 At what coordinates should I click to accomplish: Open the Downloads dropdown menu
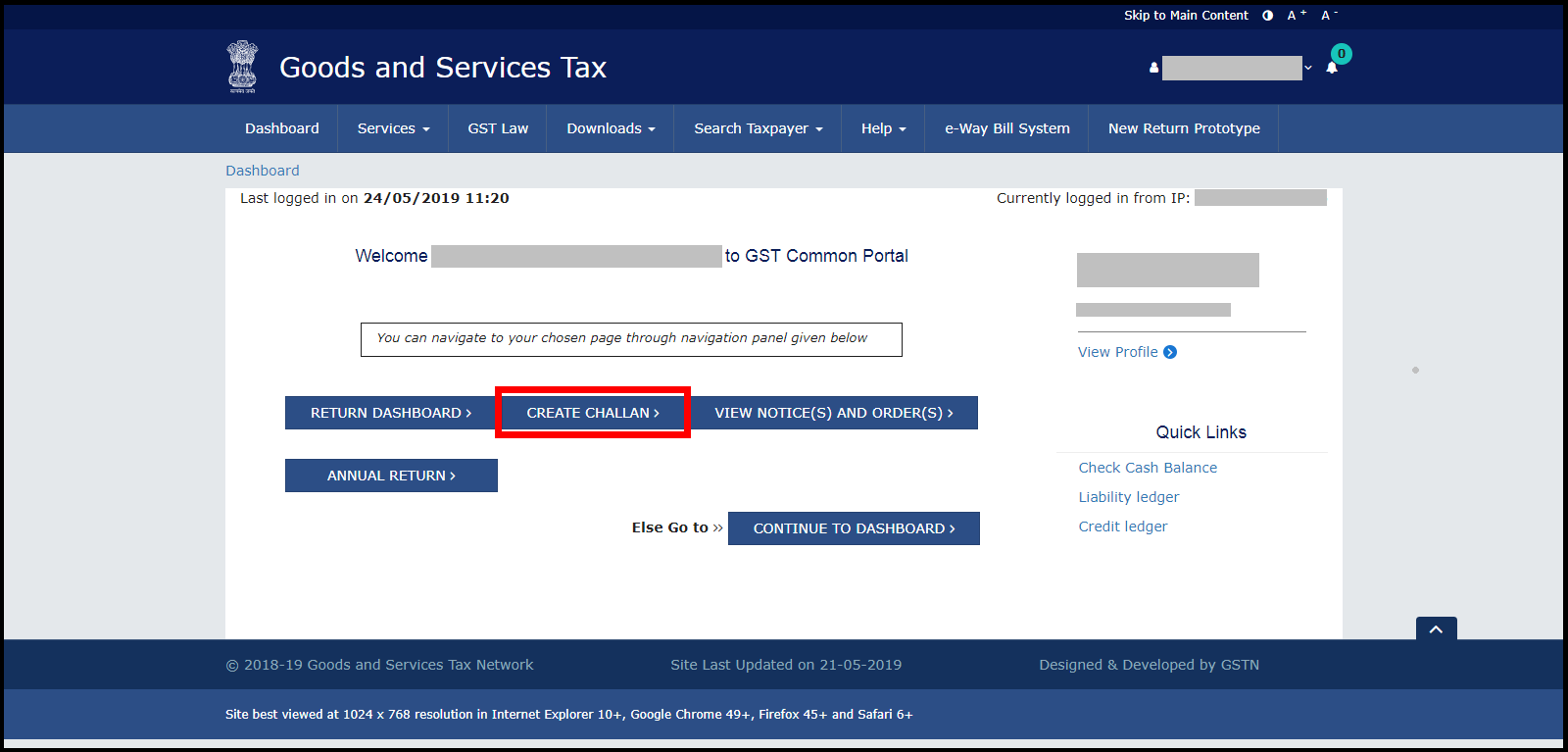(611, 128)
